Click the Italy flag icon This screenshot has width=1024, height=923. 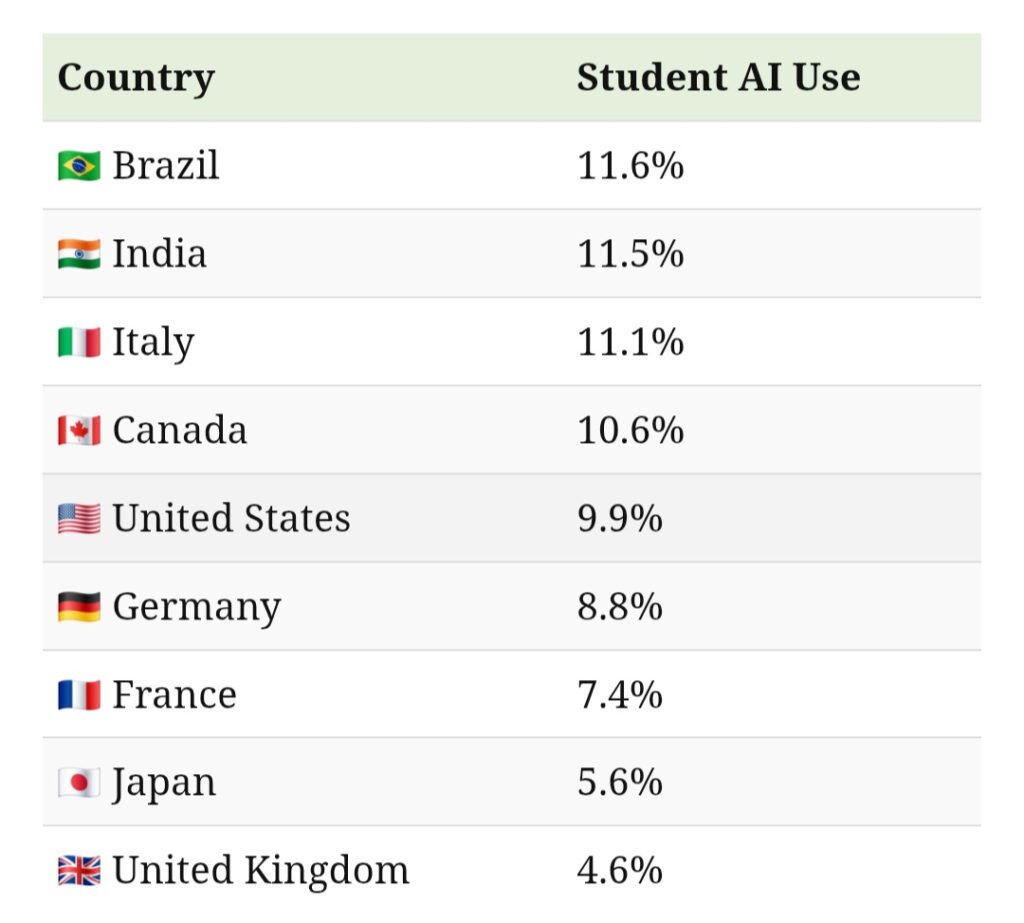79,342
